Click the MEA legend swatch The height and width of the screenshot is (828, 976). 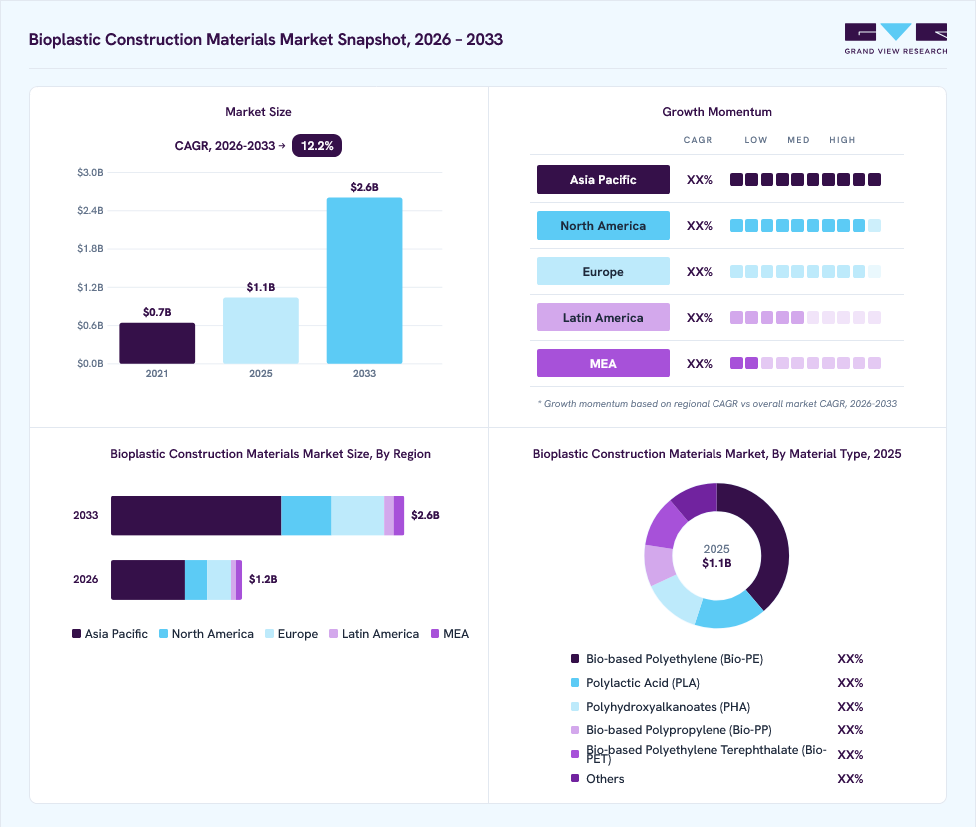[x=435, y=634]
